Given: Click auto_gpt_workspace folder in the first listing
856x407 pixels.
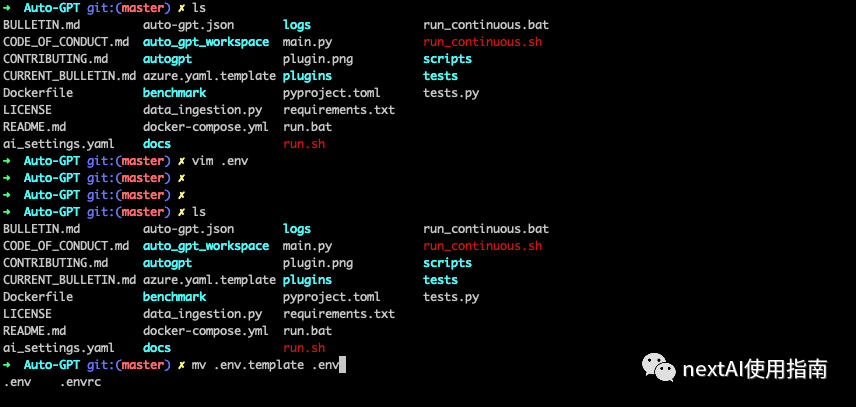Looking at the screenshot, I should click(x=205, y=42).
